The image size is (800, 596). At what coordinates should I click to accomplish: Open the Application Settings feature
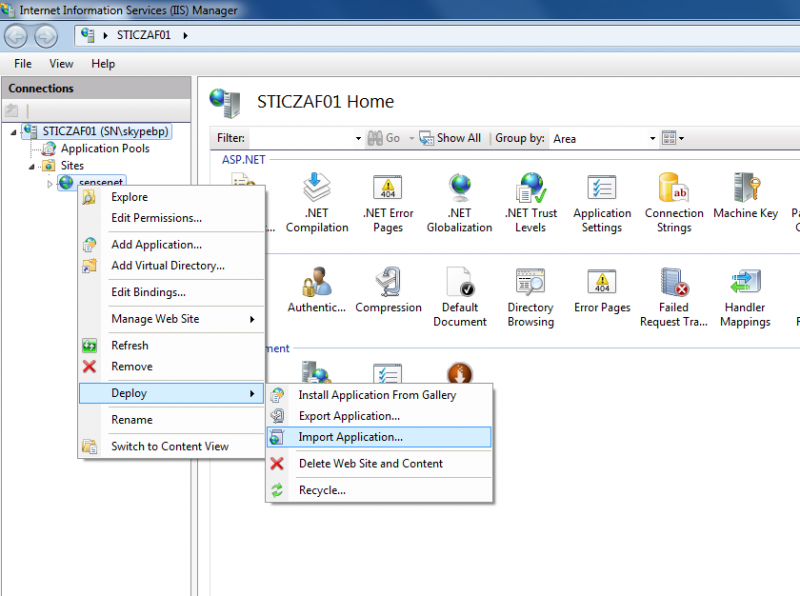click(602, 203)
